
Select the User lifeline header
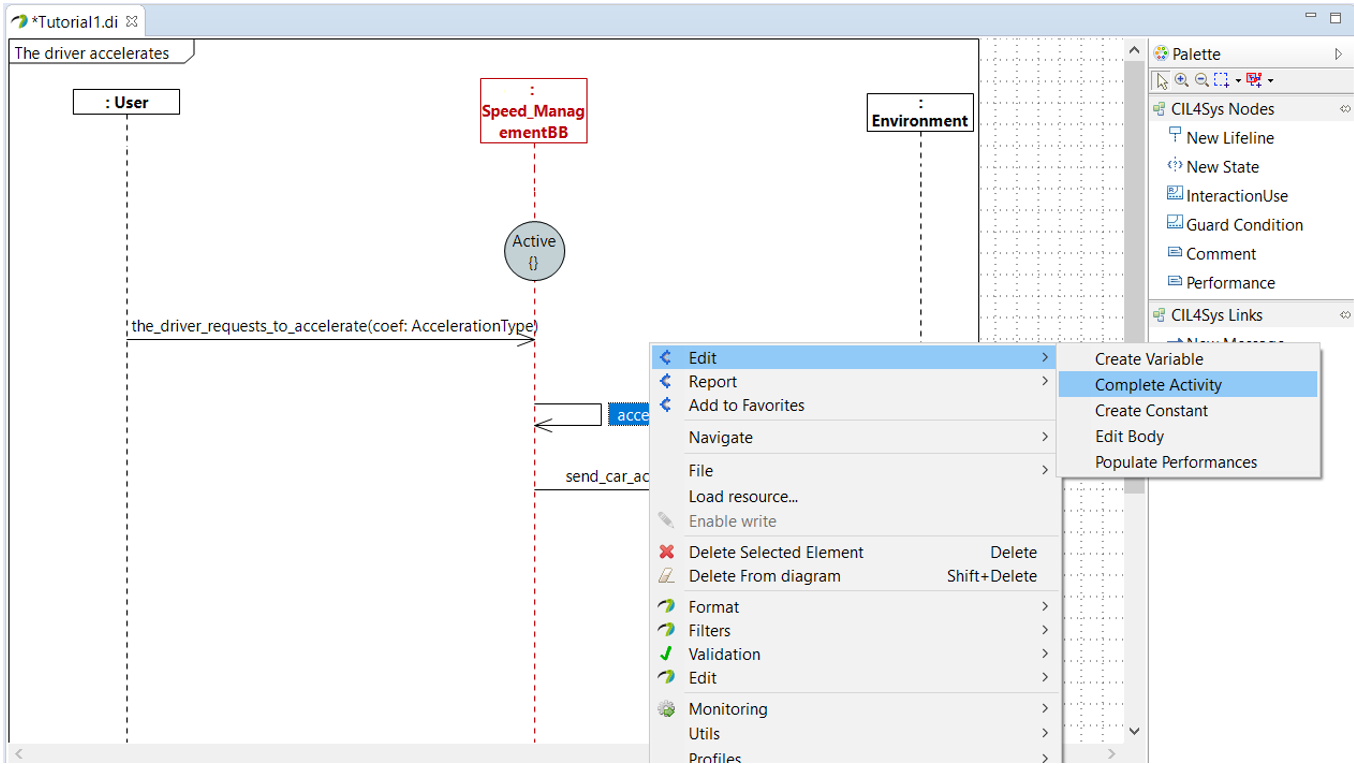point(126,102)
